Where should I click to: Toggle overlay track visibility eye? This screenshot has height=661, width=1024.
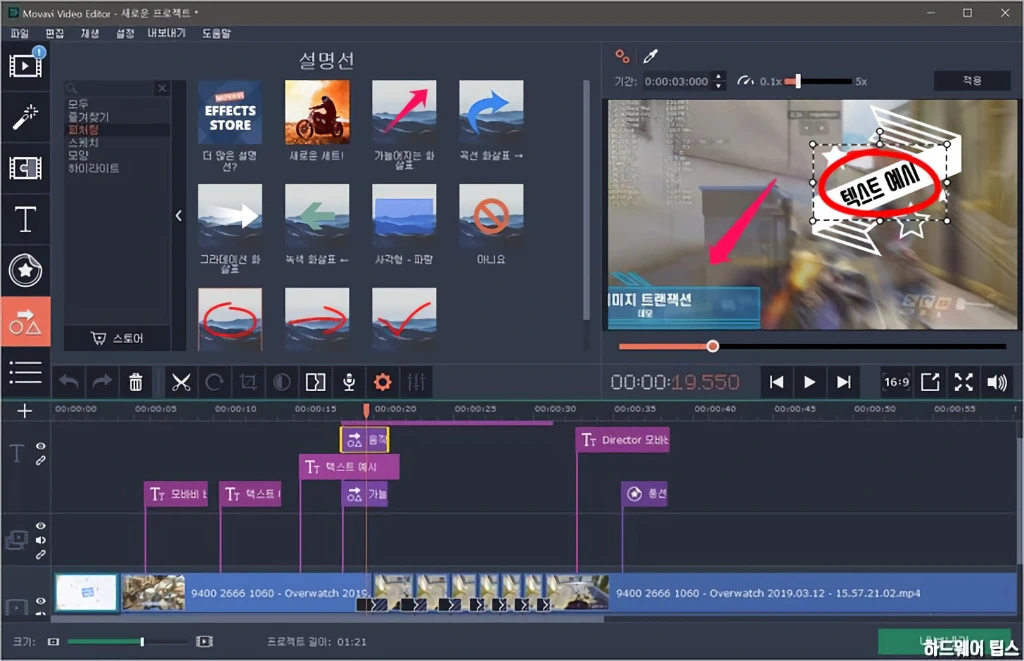point(40,526)
